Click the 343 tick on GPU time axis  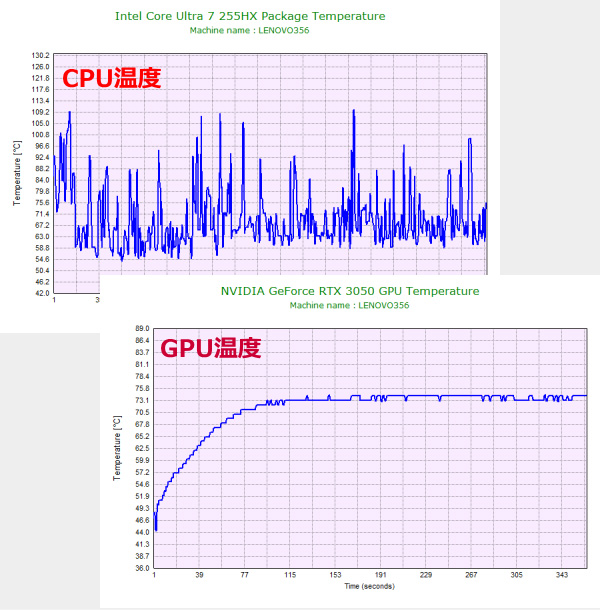(562, 576)
